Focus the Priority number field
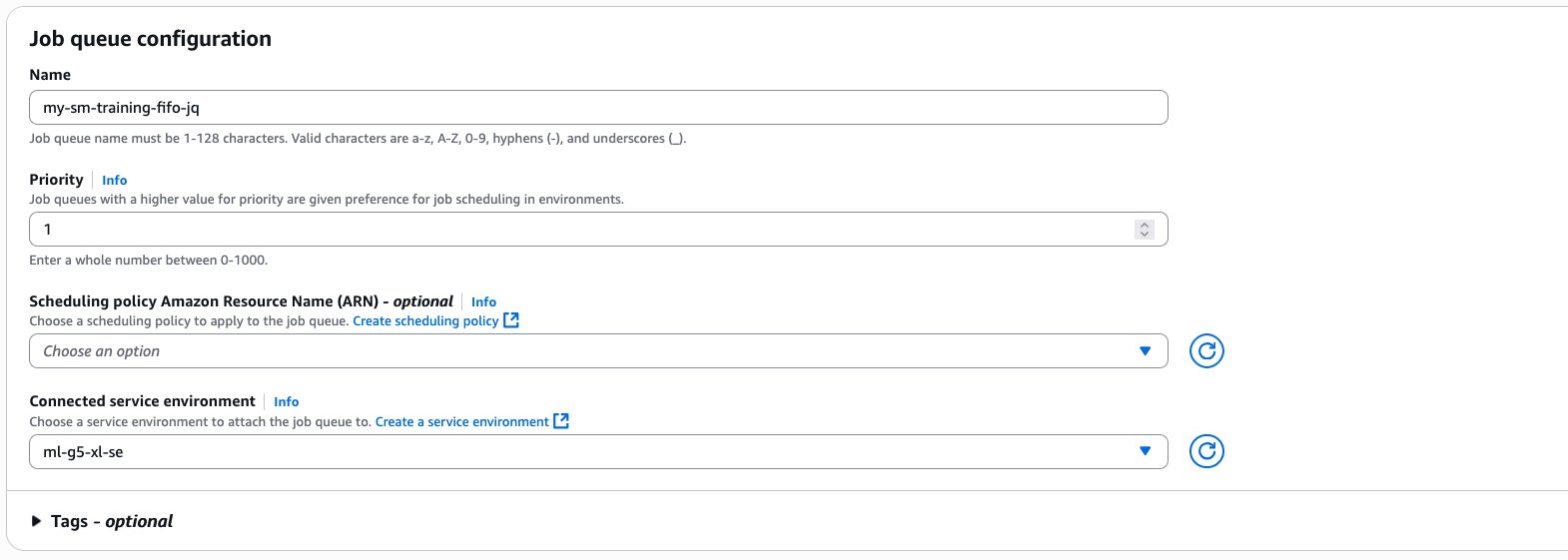This screenshot has width=1568, height=560. click(x=598, y=230)
